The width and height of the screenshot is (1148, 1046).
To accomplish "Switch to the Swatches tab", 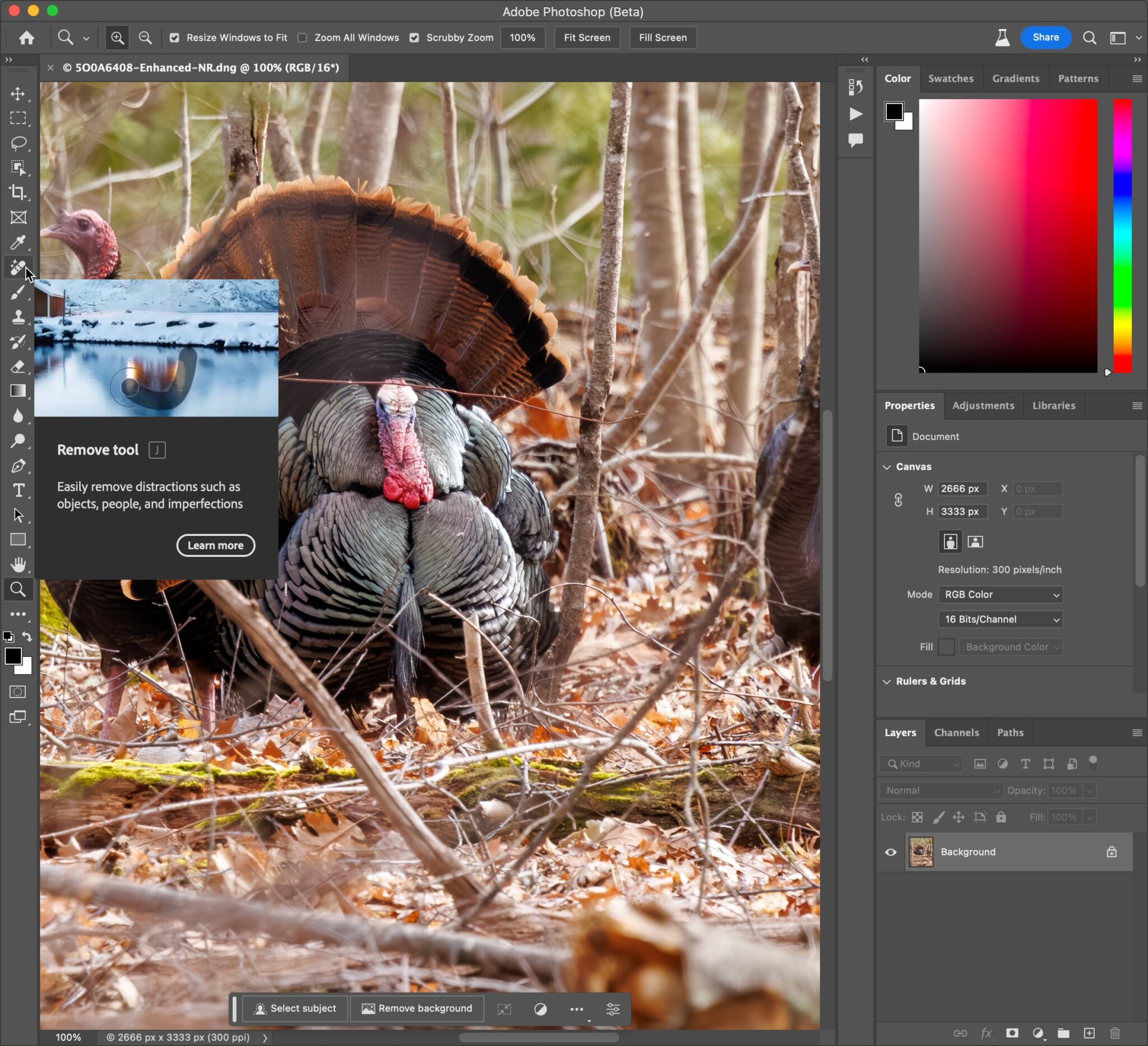I will 951,78.
